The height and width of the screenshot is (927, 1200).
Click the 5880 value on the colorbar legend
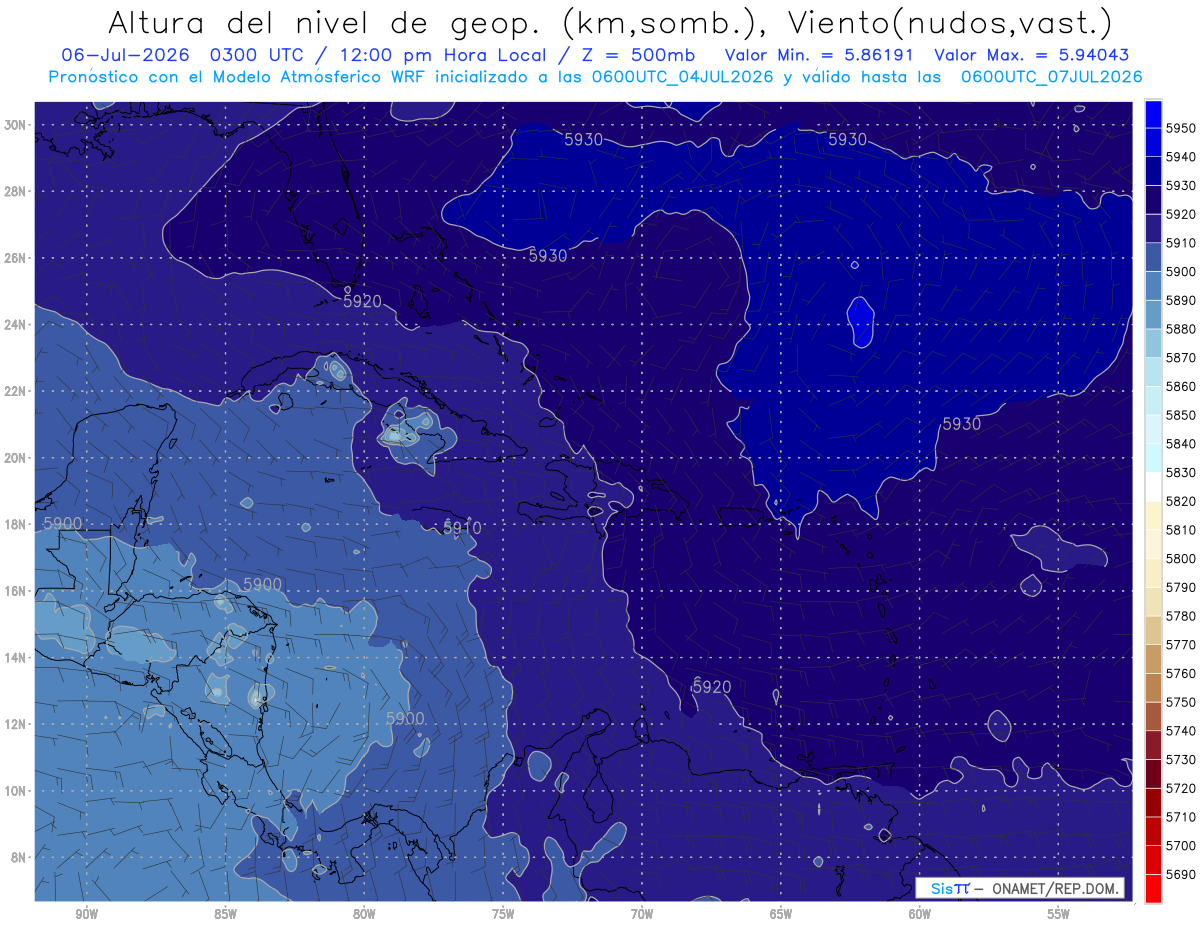tap(1181, 329)
